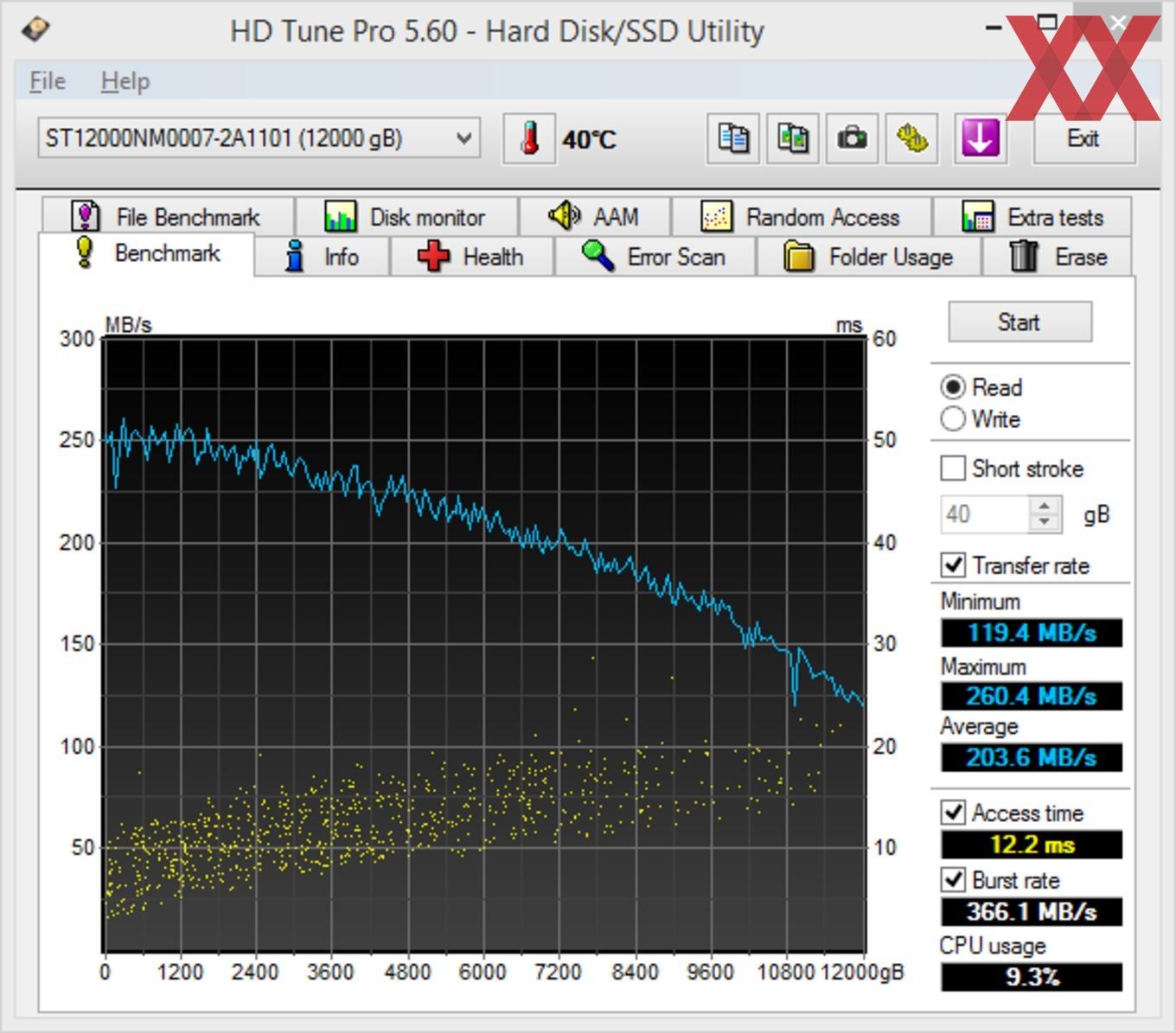Click the Exit button

tap(1083, 138)
